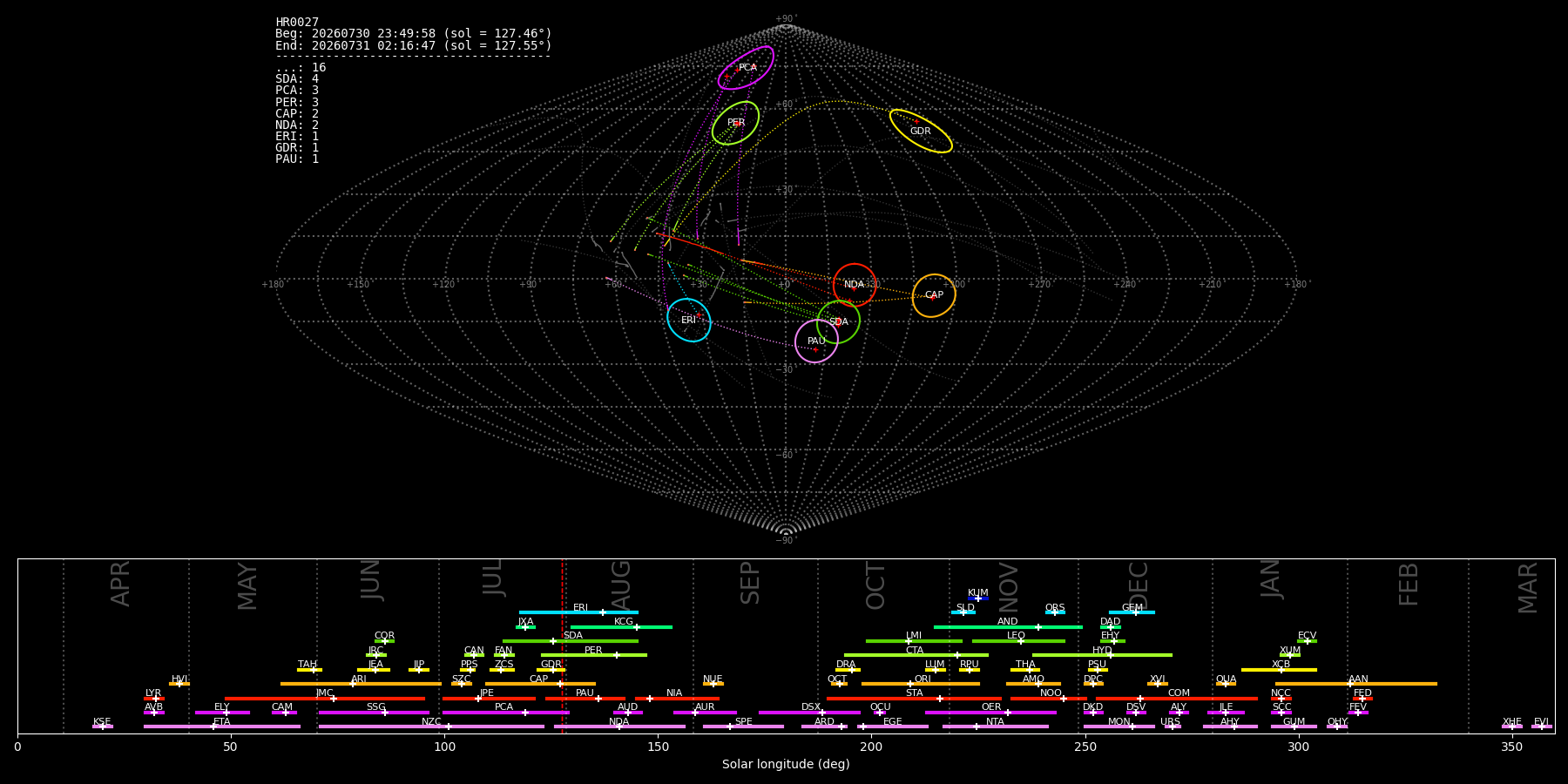
Task: Click the AAN orange bar in timeline
Action: 1356,684
